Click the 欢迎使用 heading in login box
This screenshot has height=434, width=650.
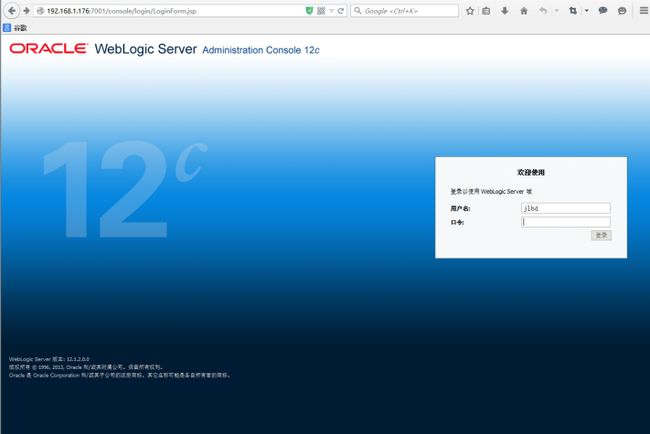click(x=531, y=172)
